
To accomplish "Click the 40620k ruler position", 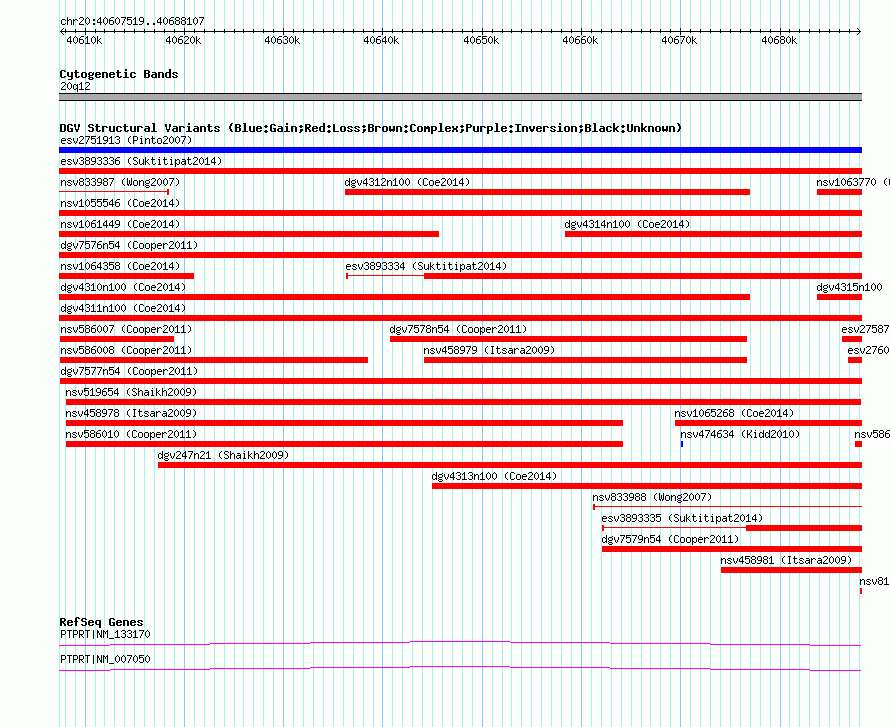I will click(x=183, y=40).
